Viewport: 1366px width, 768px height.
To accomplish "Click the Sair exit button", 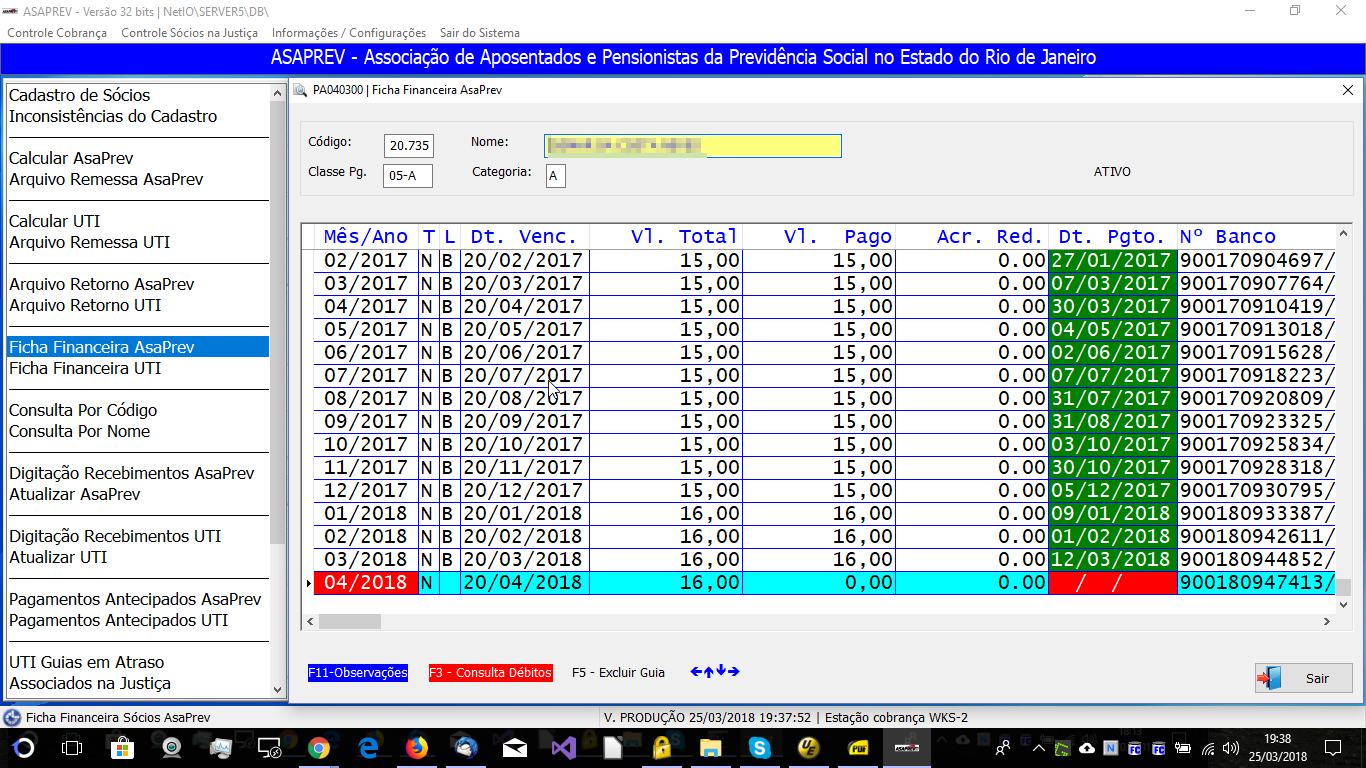I will (x=1303, y=678).
